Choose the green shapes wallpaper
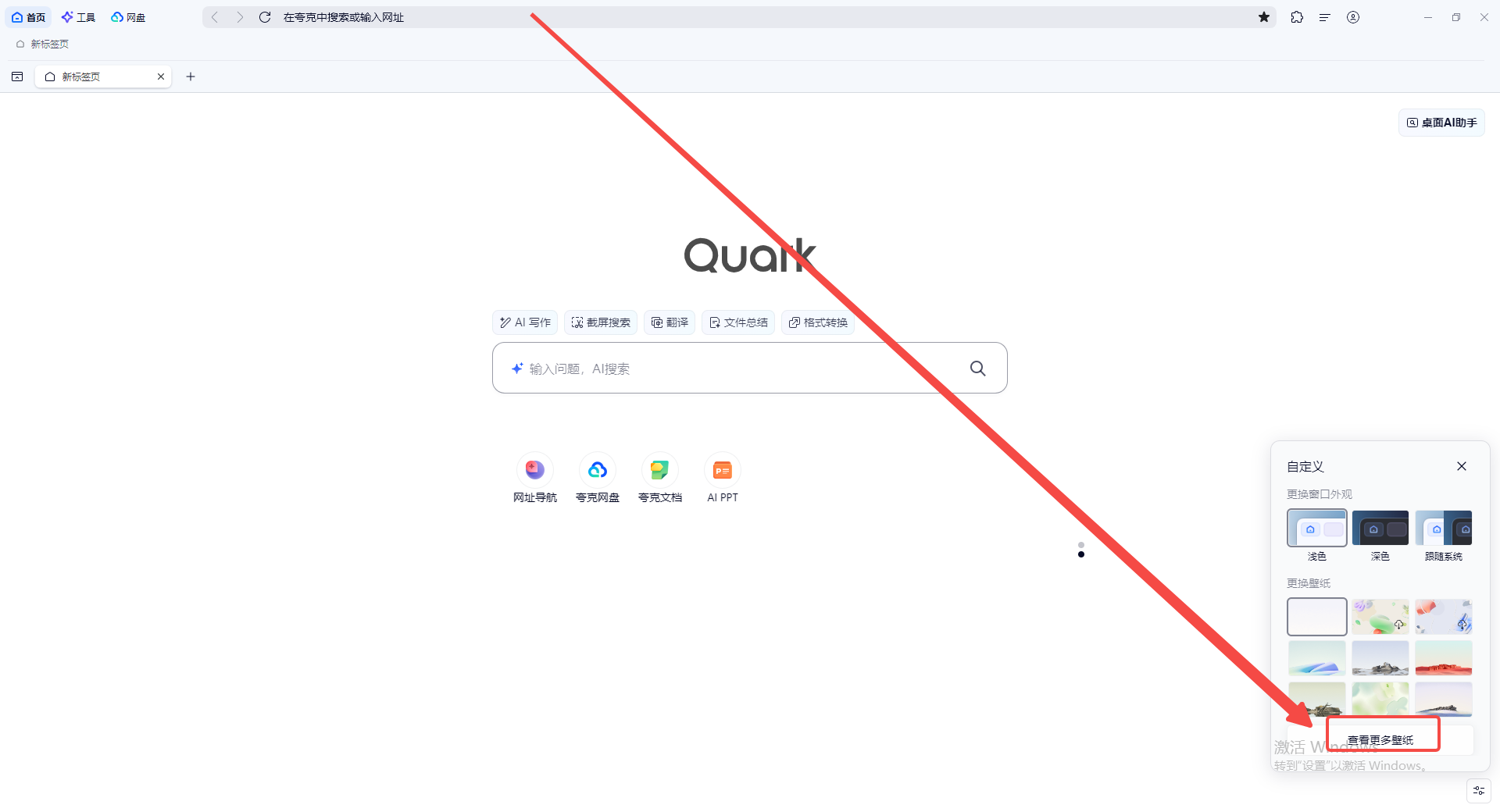The image size is (1500, 812). [x=1380, y=617]
